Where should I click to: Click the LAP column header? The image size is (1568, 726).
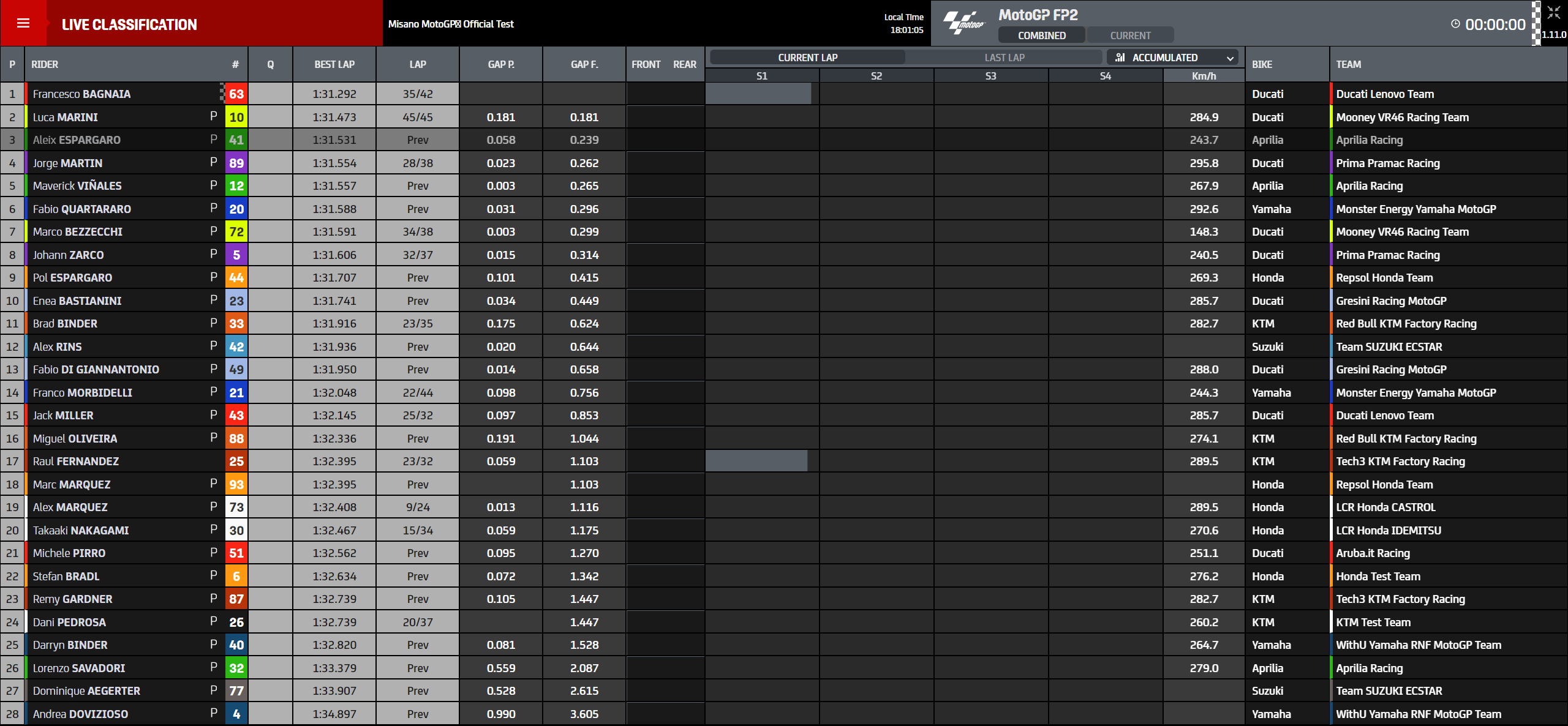418,64
